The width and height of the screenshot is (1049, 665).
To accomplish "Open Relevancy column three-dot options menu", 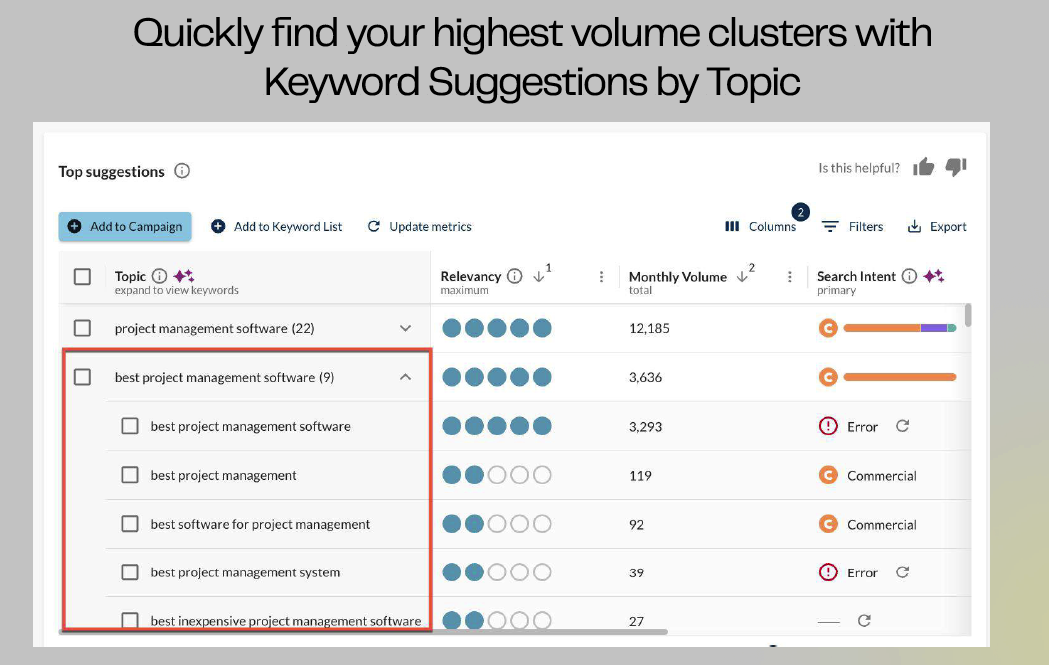I will (601, 277).
